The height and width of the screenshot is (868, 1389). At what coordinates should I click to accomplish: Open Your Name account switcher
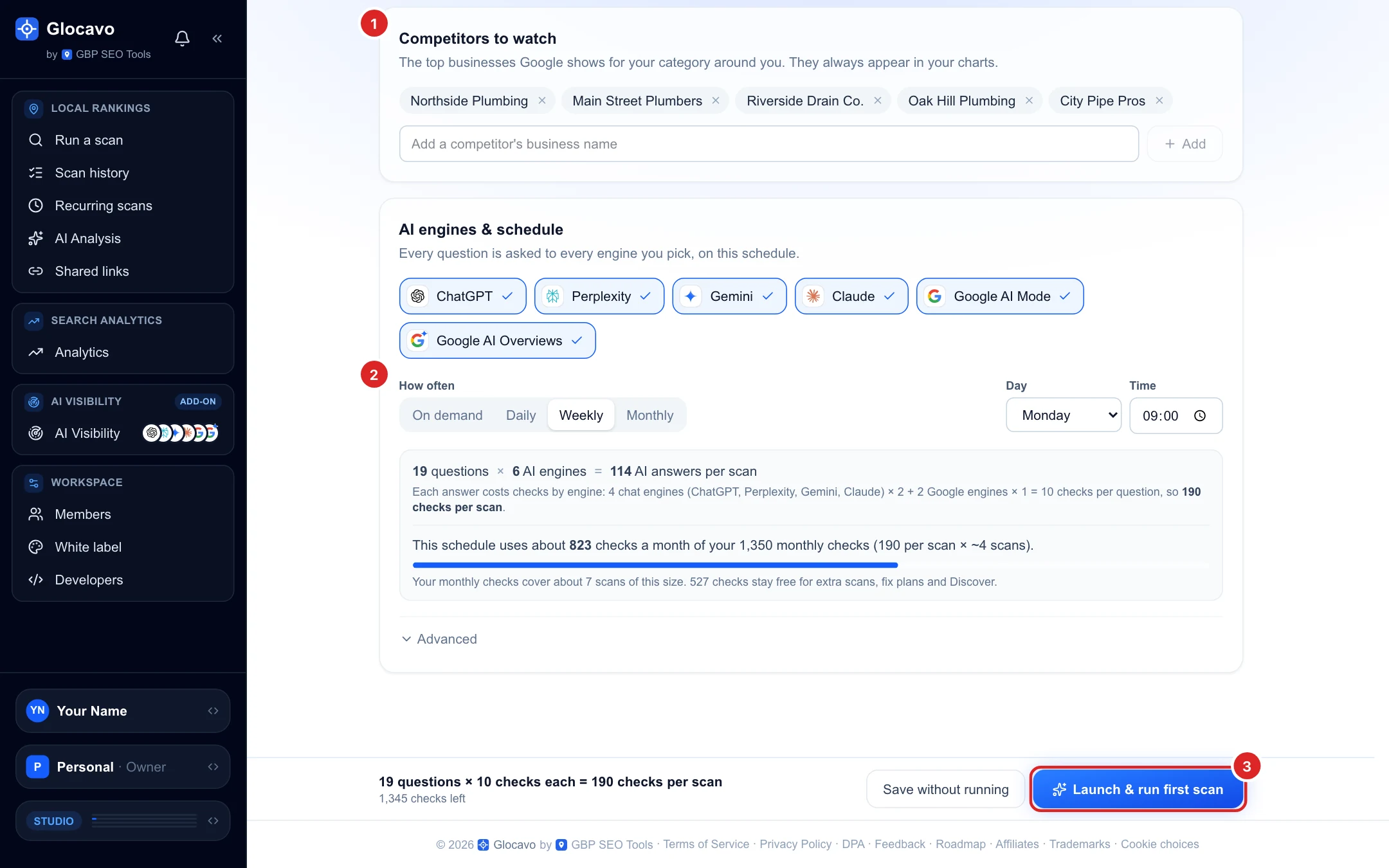[x=123, y=711]
